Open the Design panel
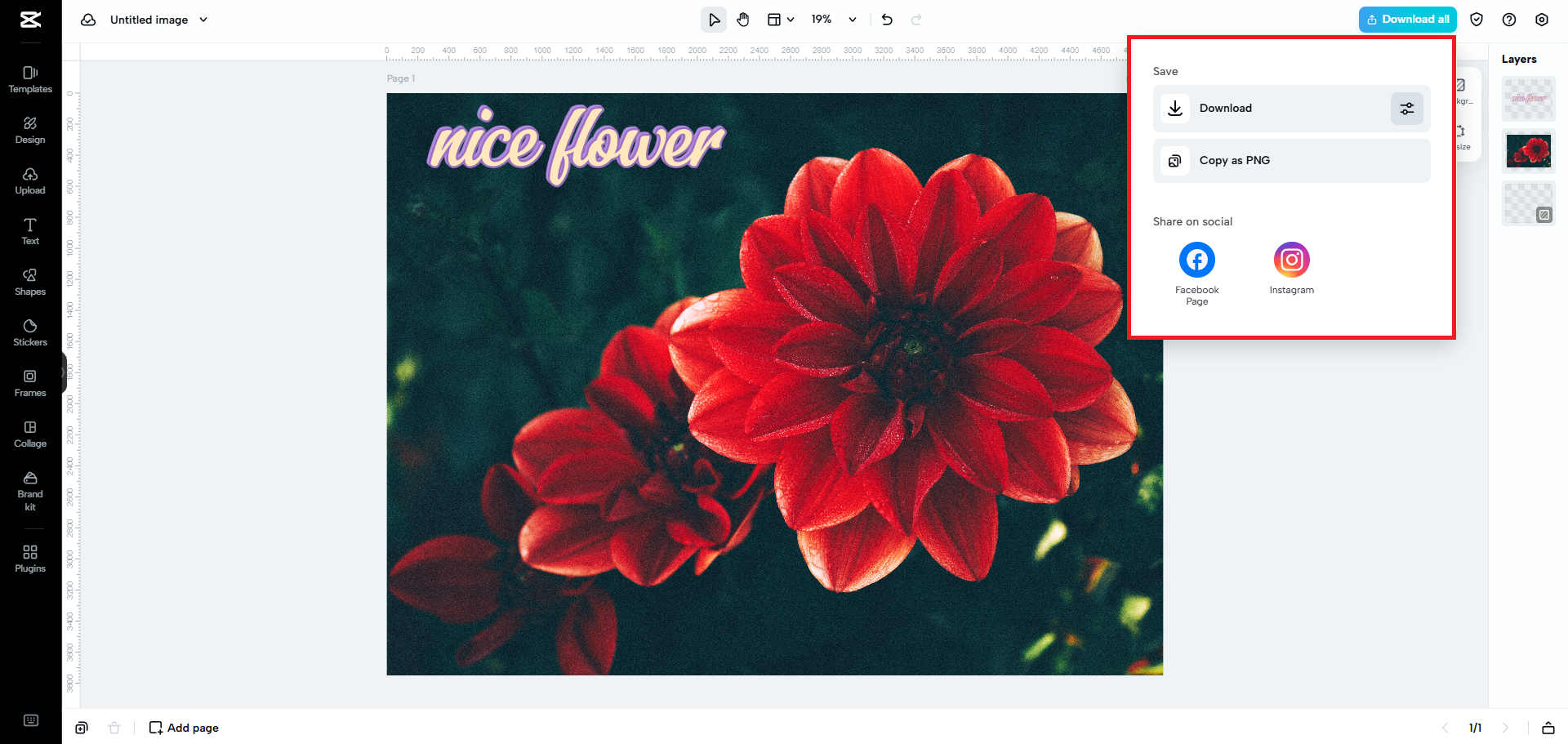The height and width of the screenshot is (744, 1568). pos(30,131)
